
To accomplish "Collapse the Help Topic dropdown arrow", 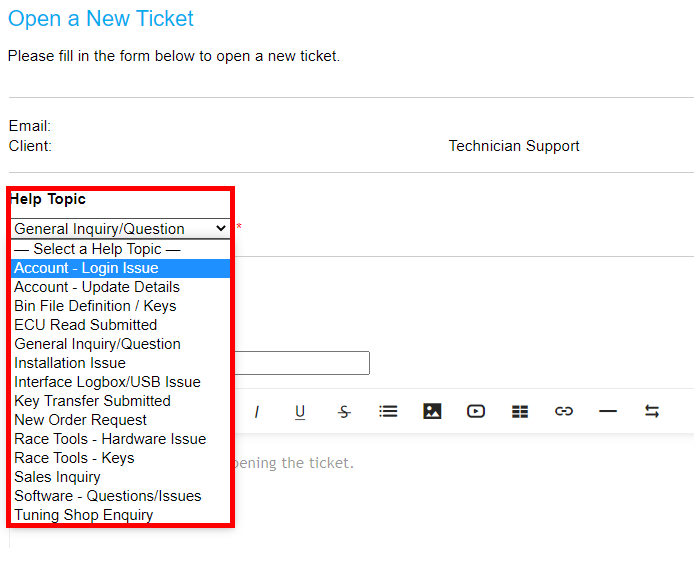I will click(221, 228).
